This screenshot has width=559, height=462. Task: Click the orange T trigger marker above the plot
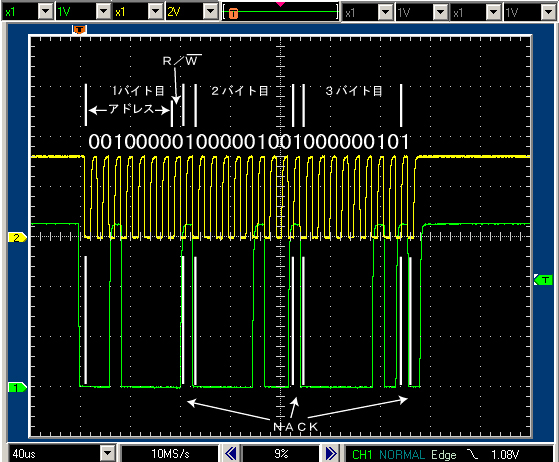point(79,30)
